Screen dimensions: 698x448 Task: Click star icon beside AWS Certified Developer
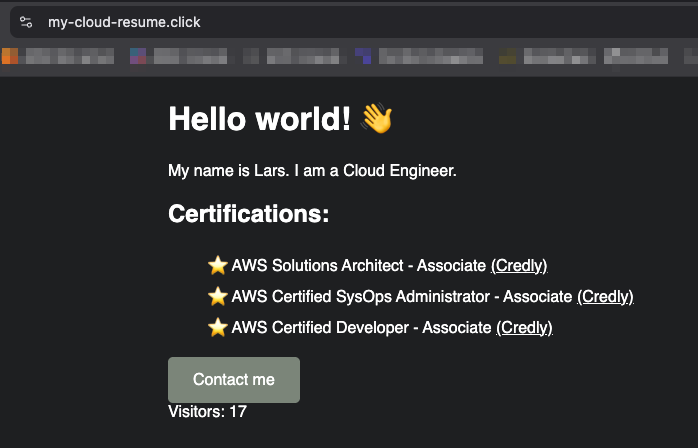pyautogui.click(x=218, y=328)
